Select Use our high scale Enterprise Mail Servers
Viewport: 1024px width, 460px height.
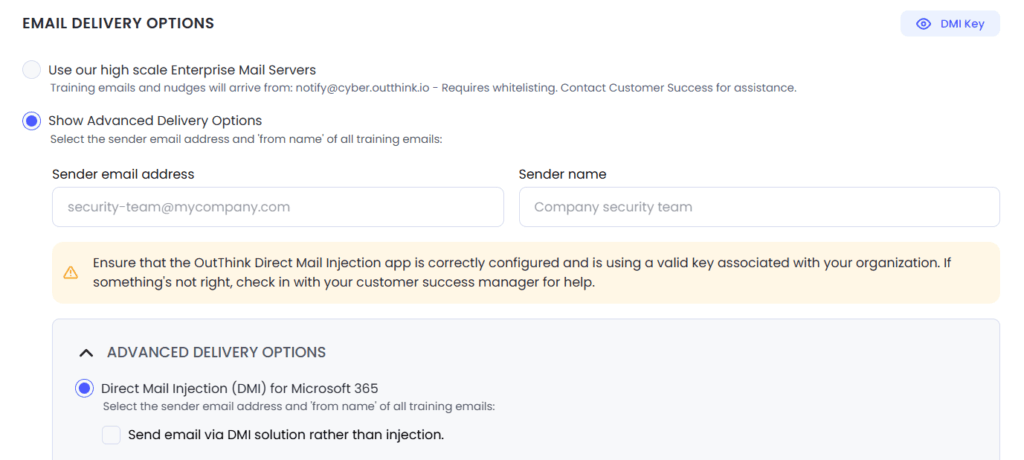pos(31,70)
